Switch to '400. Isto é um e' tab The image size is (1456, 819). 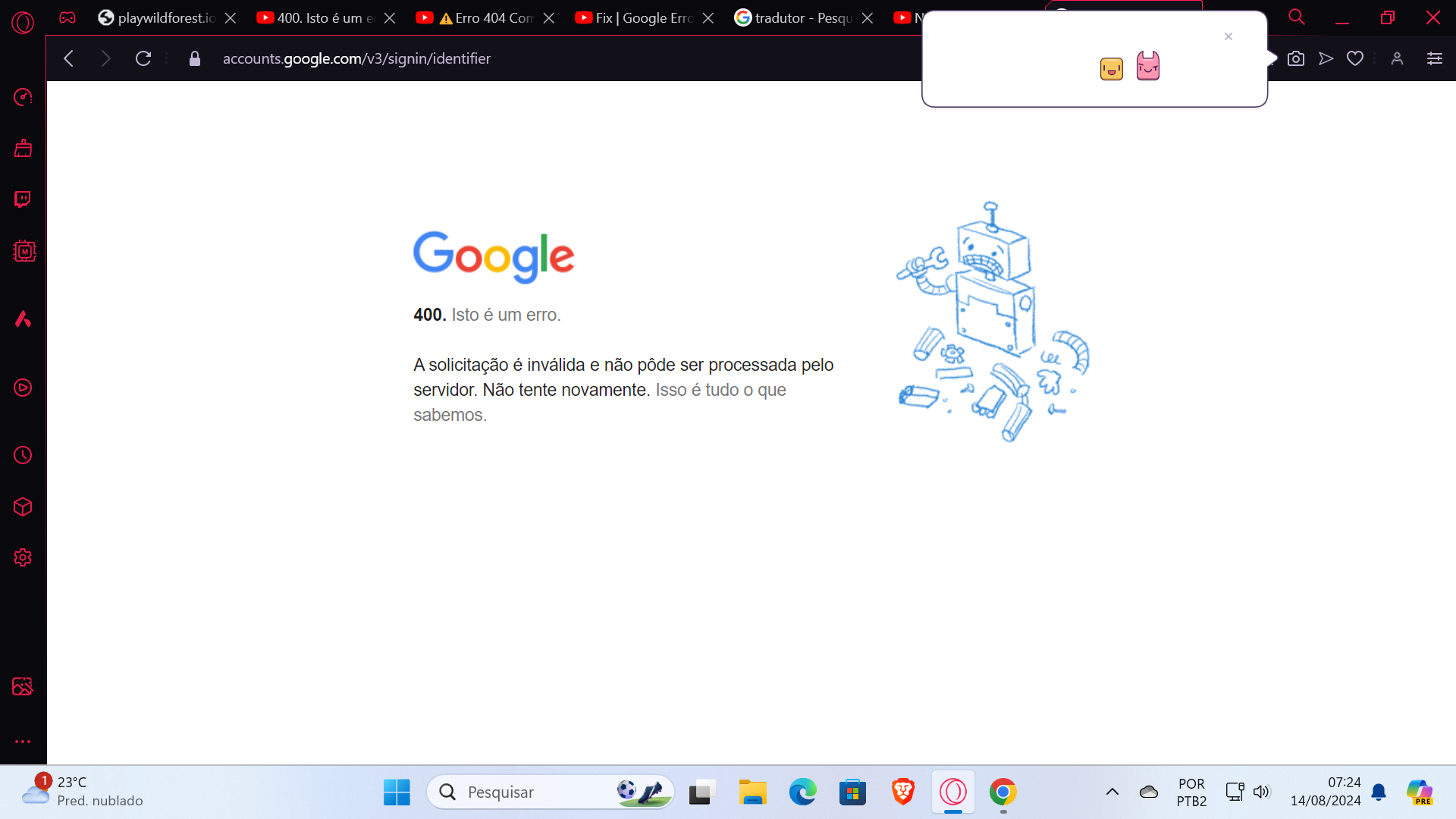tap(316, 17)
